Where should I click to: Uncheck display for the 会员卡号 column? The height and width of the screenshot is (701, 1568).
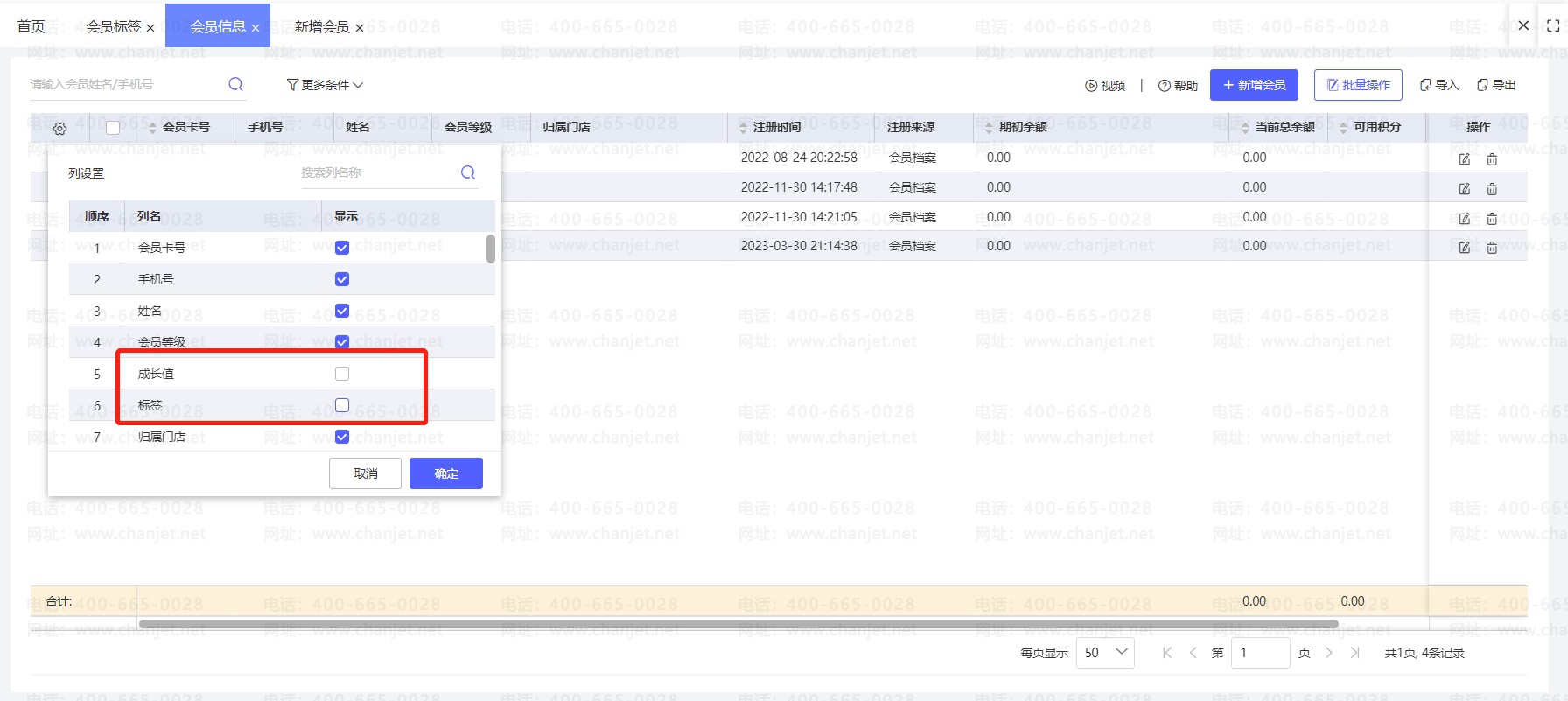342,248
